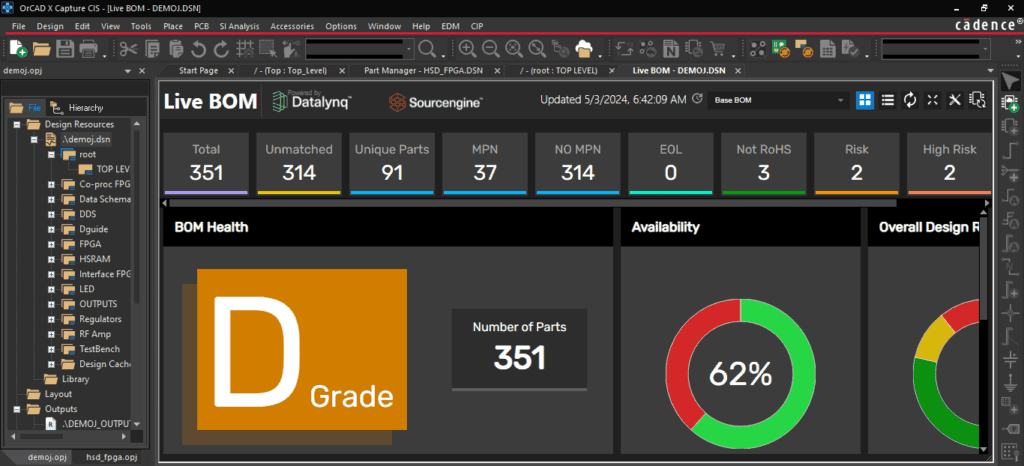This screenshot has height=466, width=1024.
Task: Open the Base BOM dropdown
Action: [x=778, y=101]
